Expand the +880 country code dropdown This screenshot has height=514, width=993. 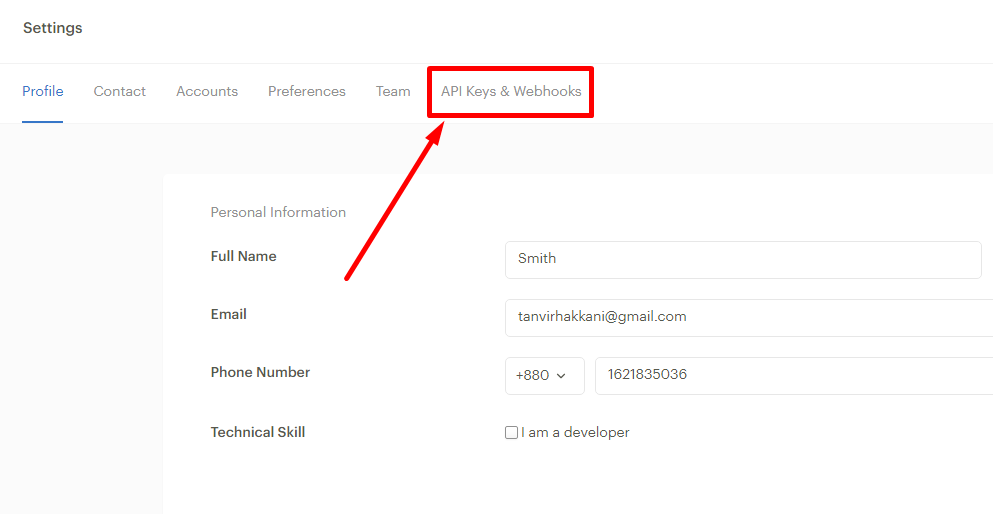545,375
